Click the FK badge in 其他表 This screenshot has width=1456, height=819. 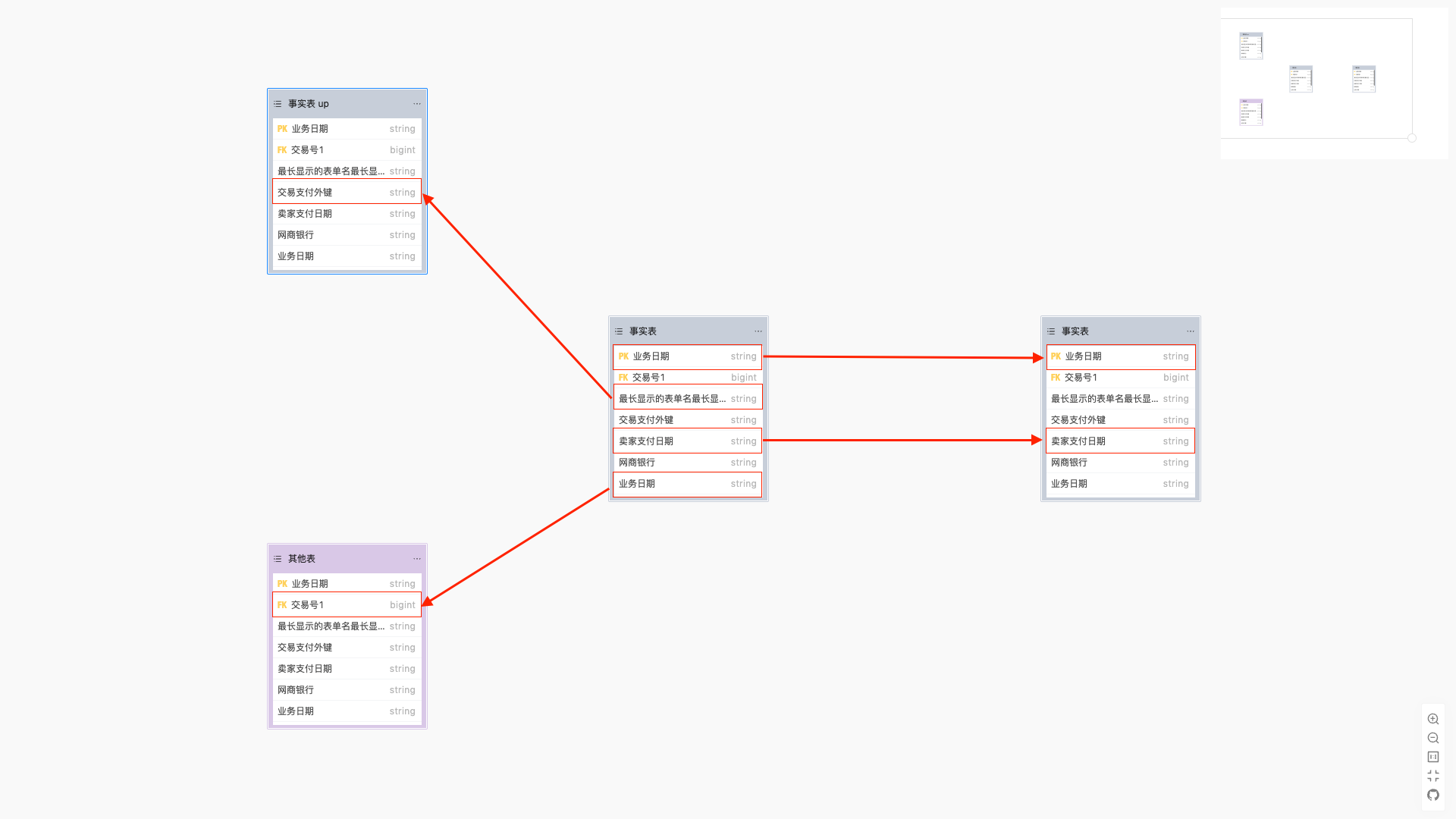pos(281,604)
